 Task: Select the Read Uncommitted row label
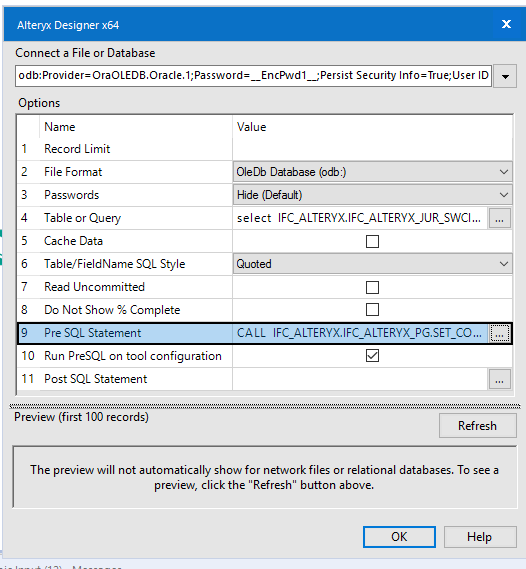94,287
